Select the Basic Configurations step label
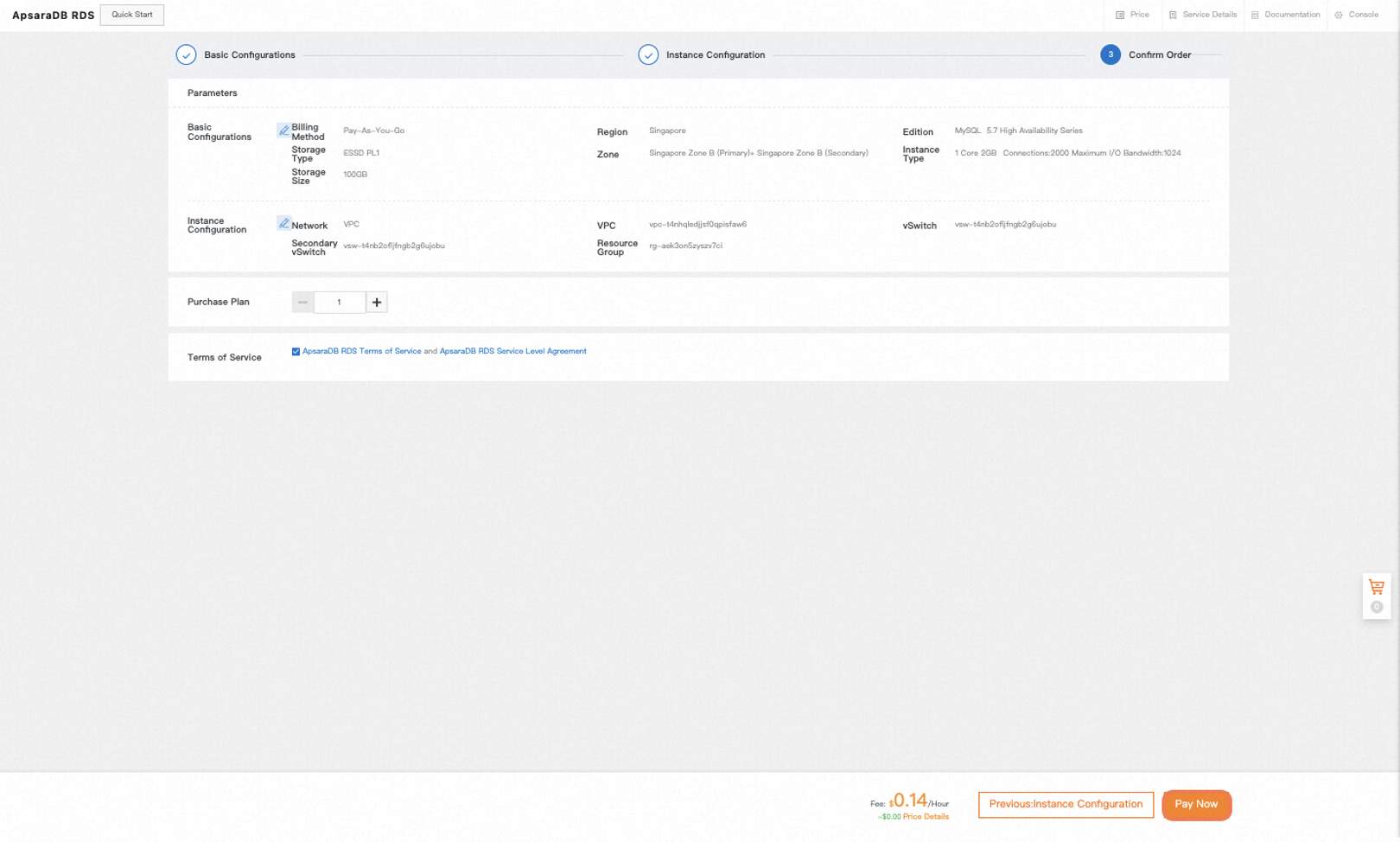This screenshot has height=842, width=1400. pyautogui.click(x=250, y=54)
